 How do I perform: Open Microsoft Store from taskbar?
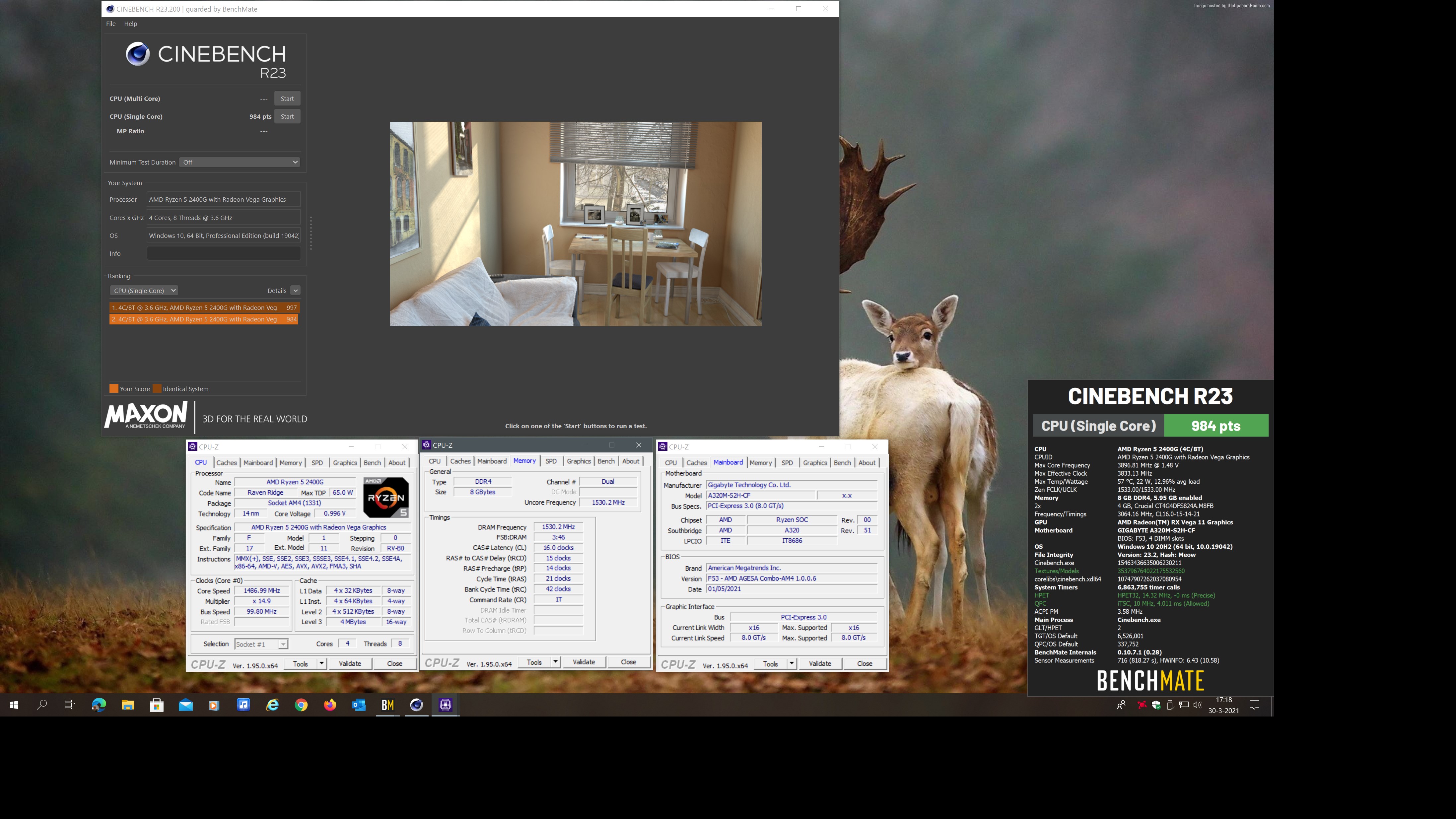[157, 705]
